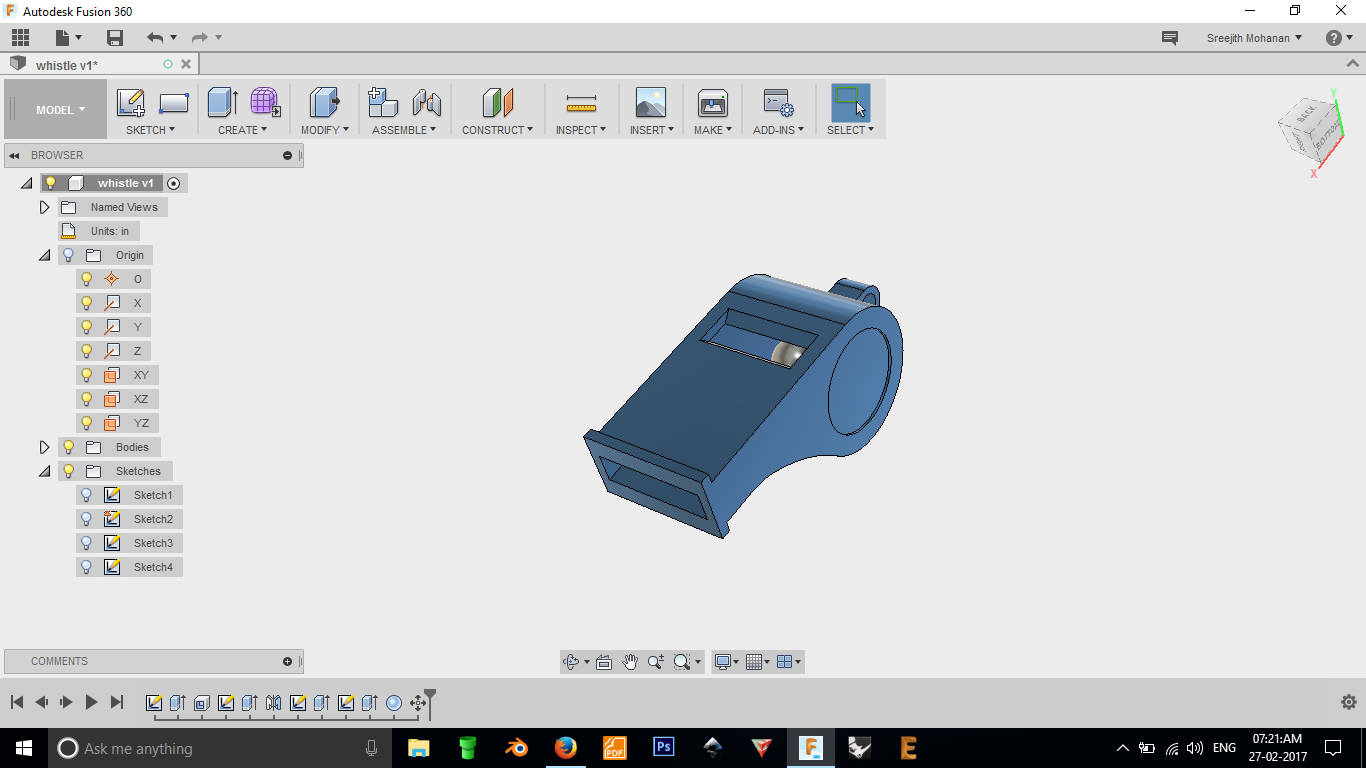Open the Viewports layout dropdown
1366x768 pixels.
788,662
